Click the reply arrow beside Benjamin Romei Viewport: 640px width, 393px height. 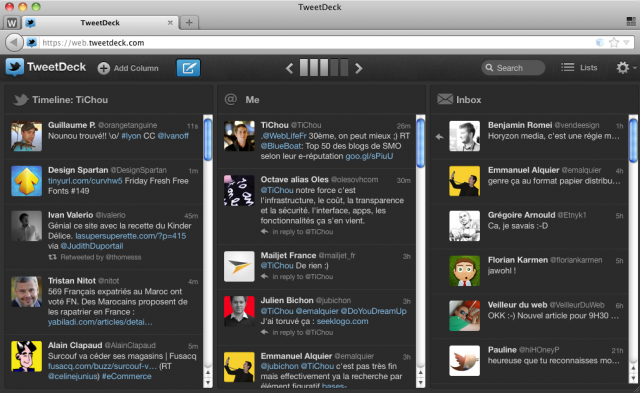click(440, 137)
